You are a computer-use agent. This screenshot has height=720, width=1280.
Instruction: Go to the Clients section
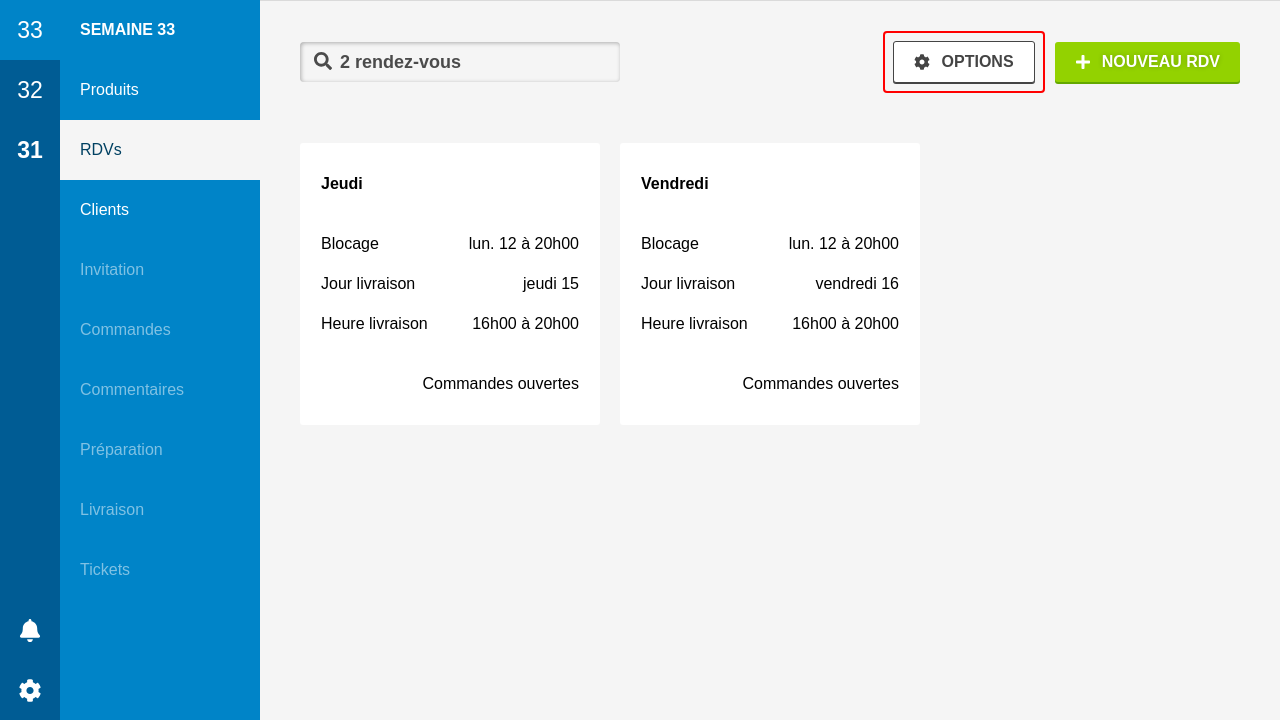[160, 210]
